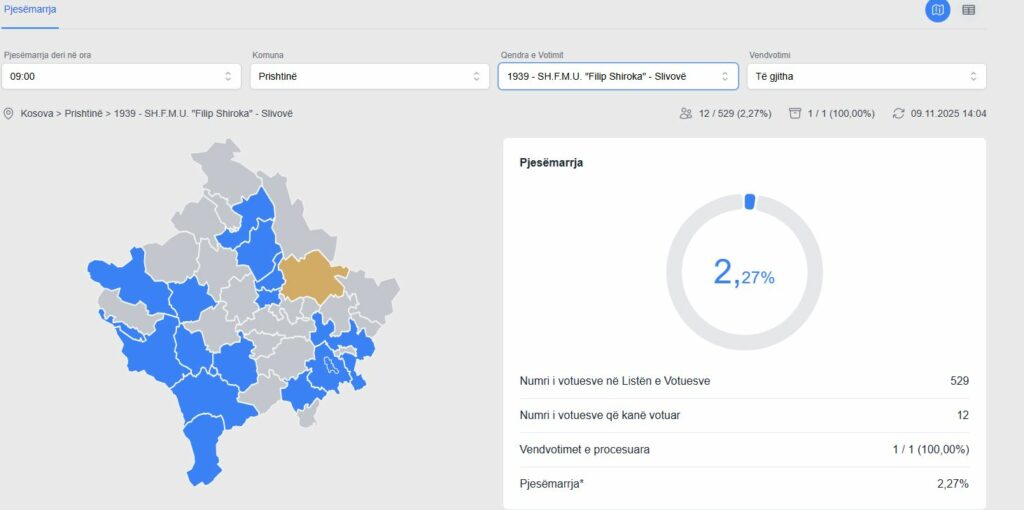Click Prishtinë in the breadcrumb path
1024x510 pixels.
pyautogui.click(x=84, y=114)
